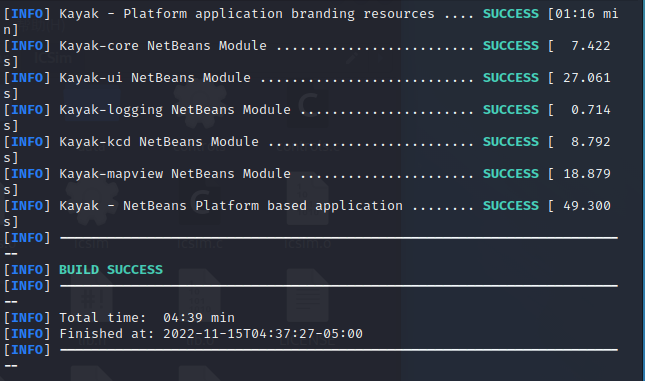Click SUCCESS on the branding resources line
Screen dimensions: 645x381
click(x=510, y=14)
